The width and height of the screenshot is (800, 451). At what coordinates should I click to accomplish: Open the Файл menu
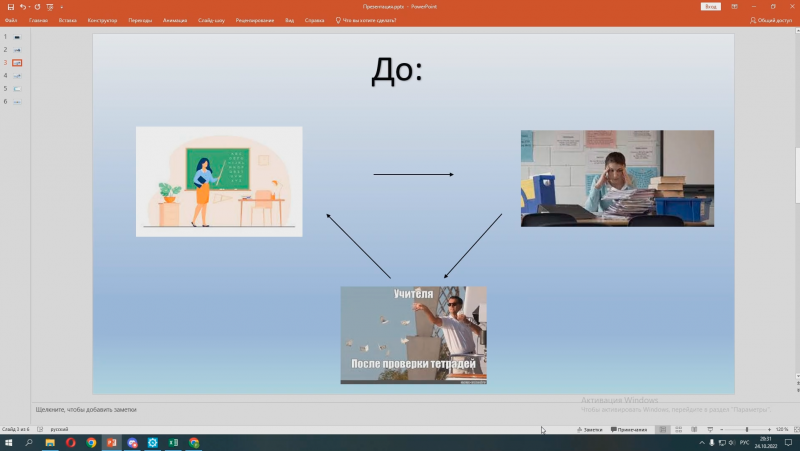(11, 20)
